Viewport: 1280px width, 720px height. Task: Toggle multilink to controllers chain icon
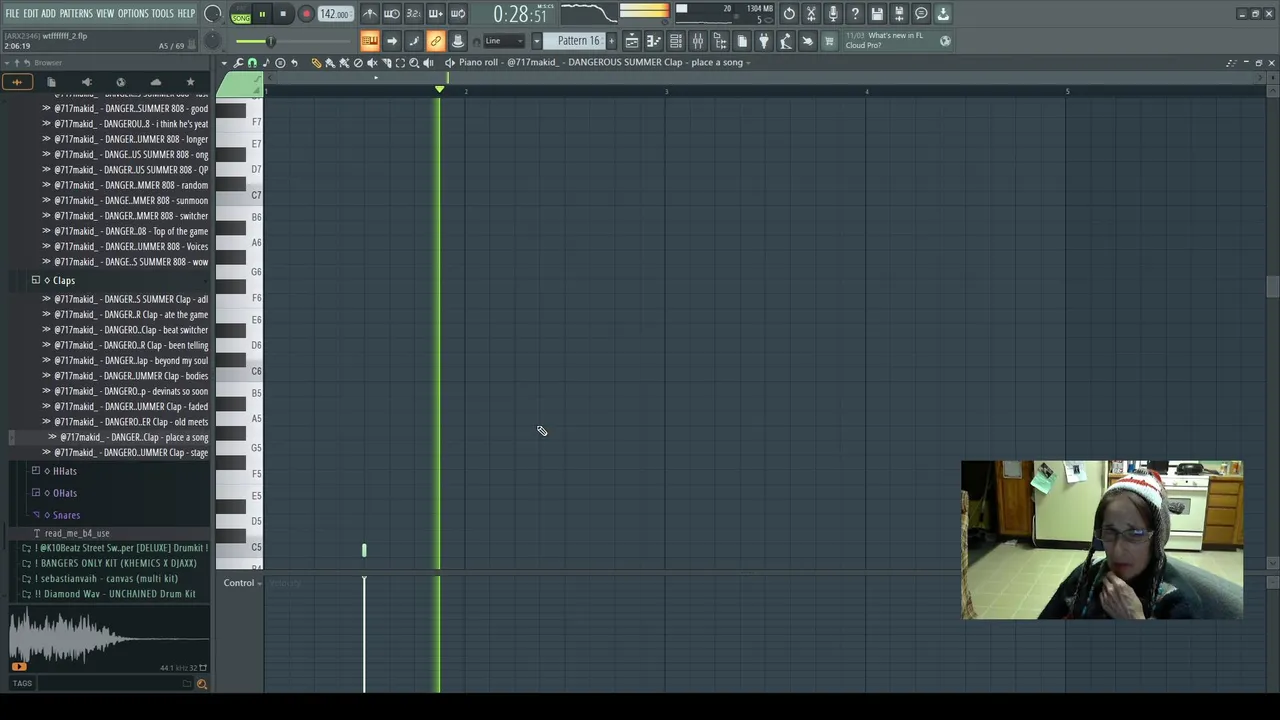tap(435, 41)
